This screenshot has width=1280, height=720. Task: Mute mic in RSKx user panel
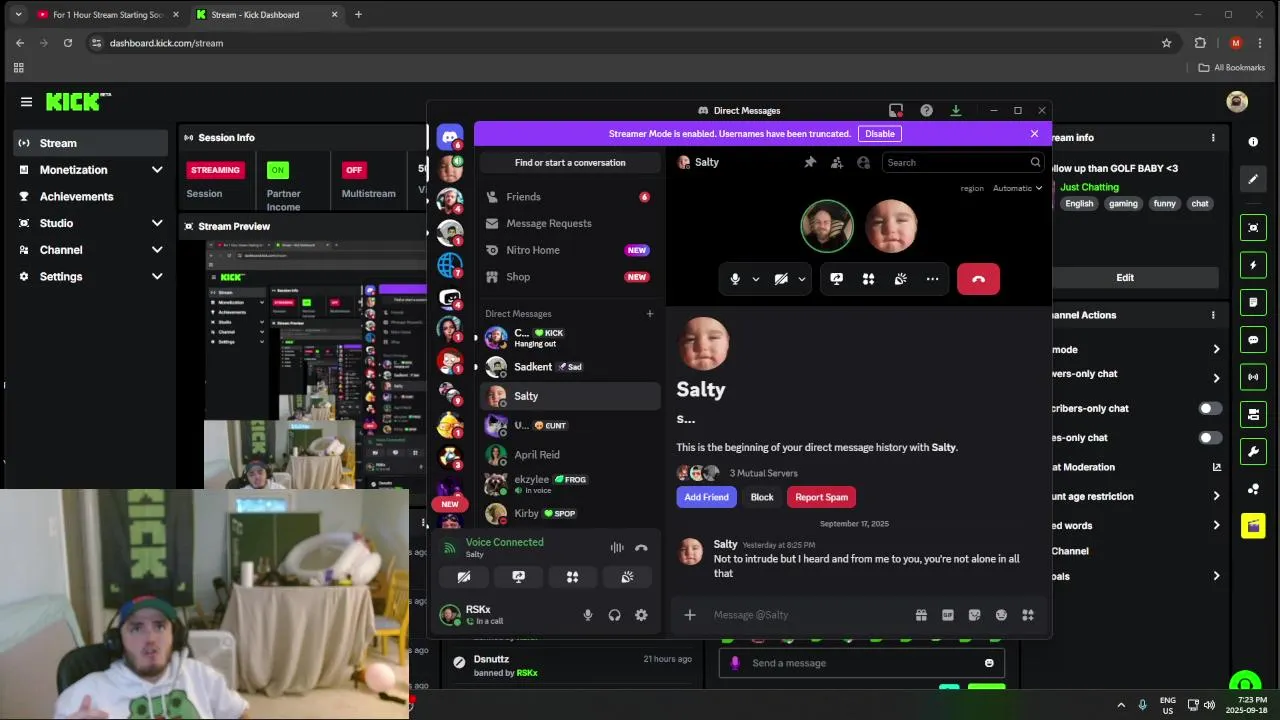[x=588, y=615]
